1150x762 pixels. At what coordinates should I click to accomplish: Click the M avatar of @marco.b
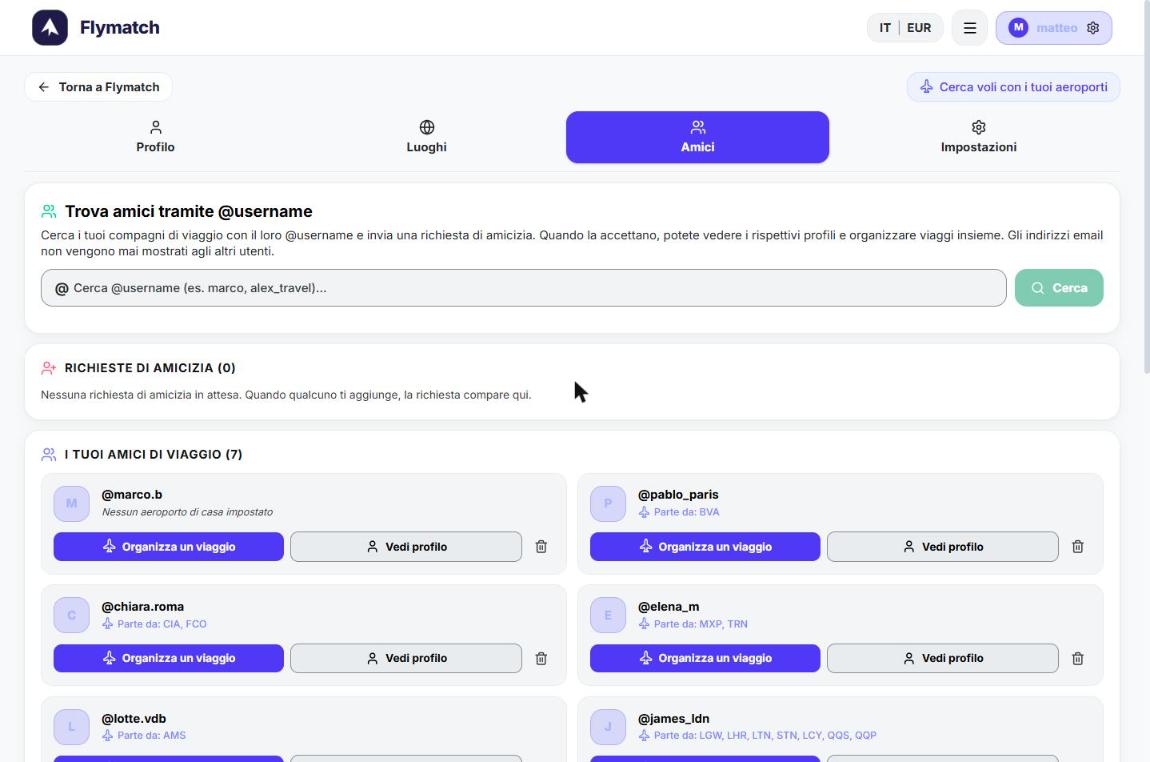[71, 503]
